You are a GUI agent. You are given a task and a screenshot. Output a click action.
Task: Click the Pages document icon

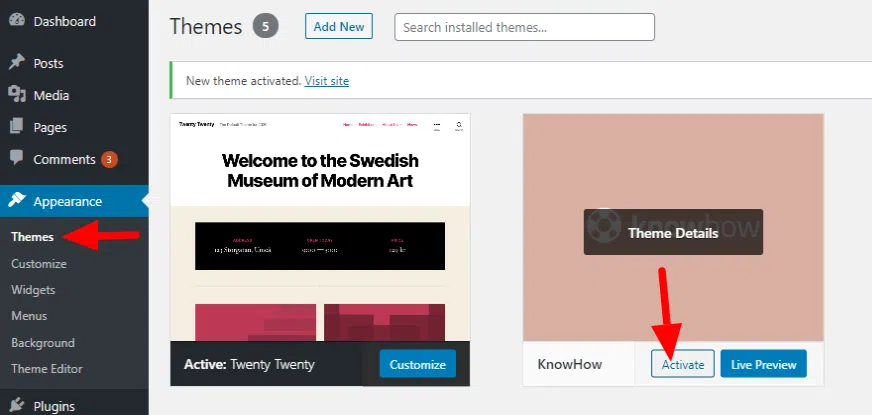pyautogui.click(x=17, y=127)
